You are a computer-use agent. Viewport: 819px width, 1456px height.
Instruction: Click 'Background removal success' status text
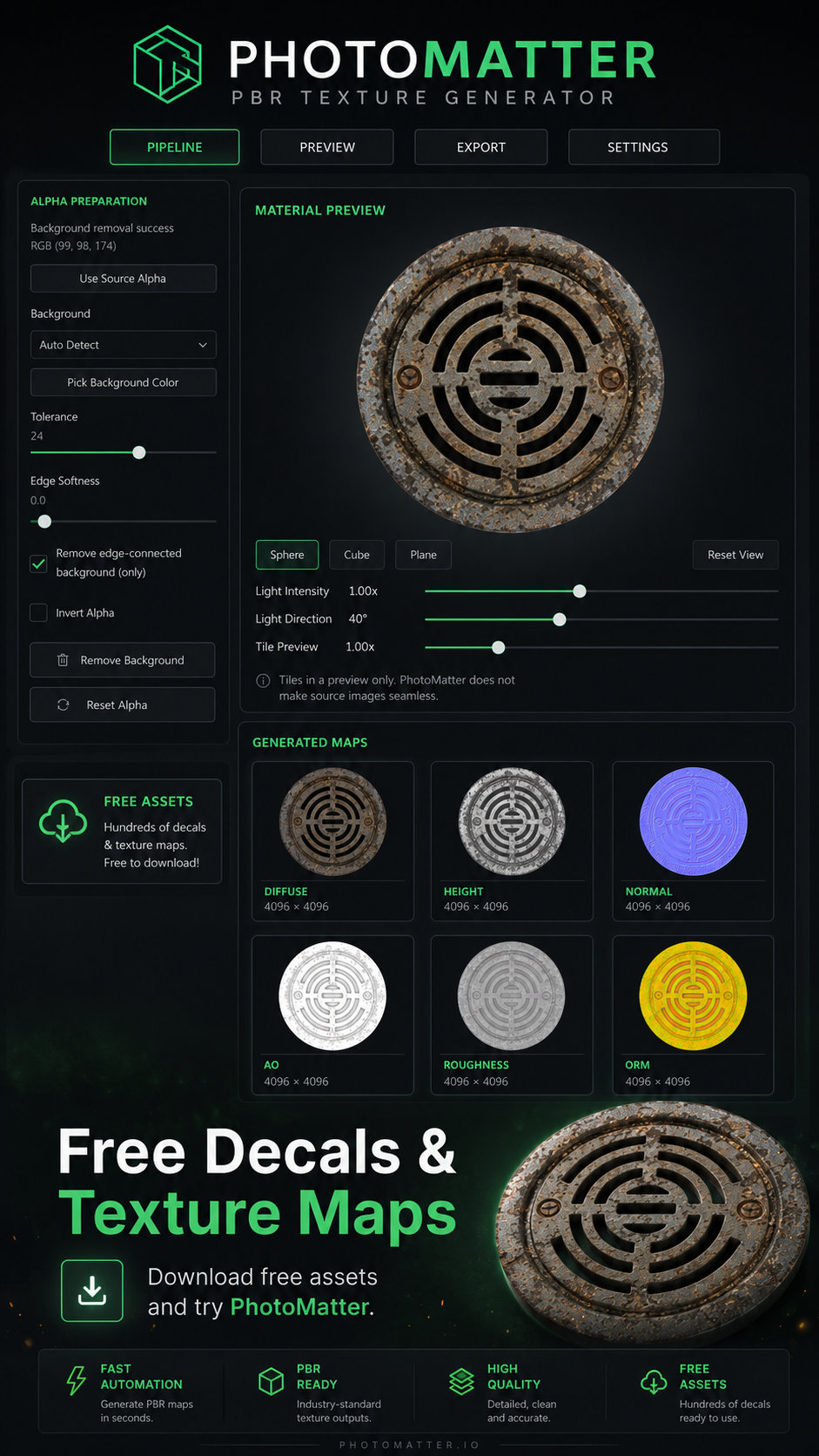(x=102, y=228)
